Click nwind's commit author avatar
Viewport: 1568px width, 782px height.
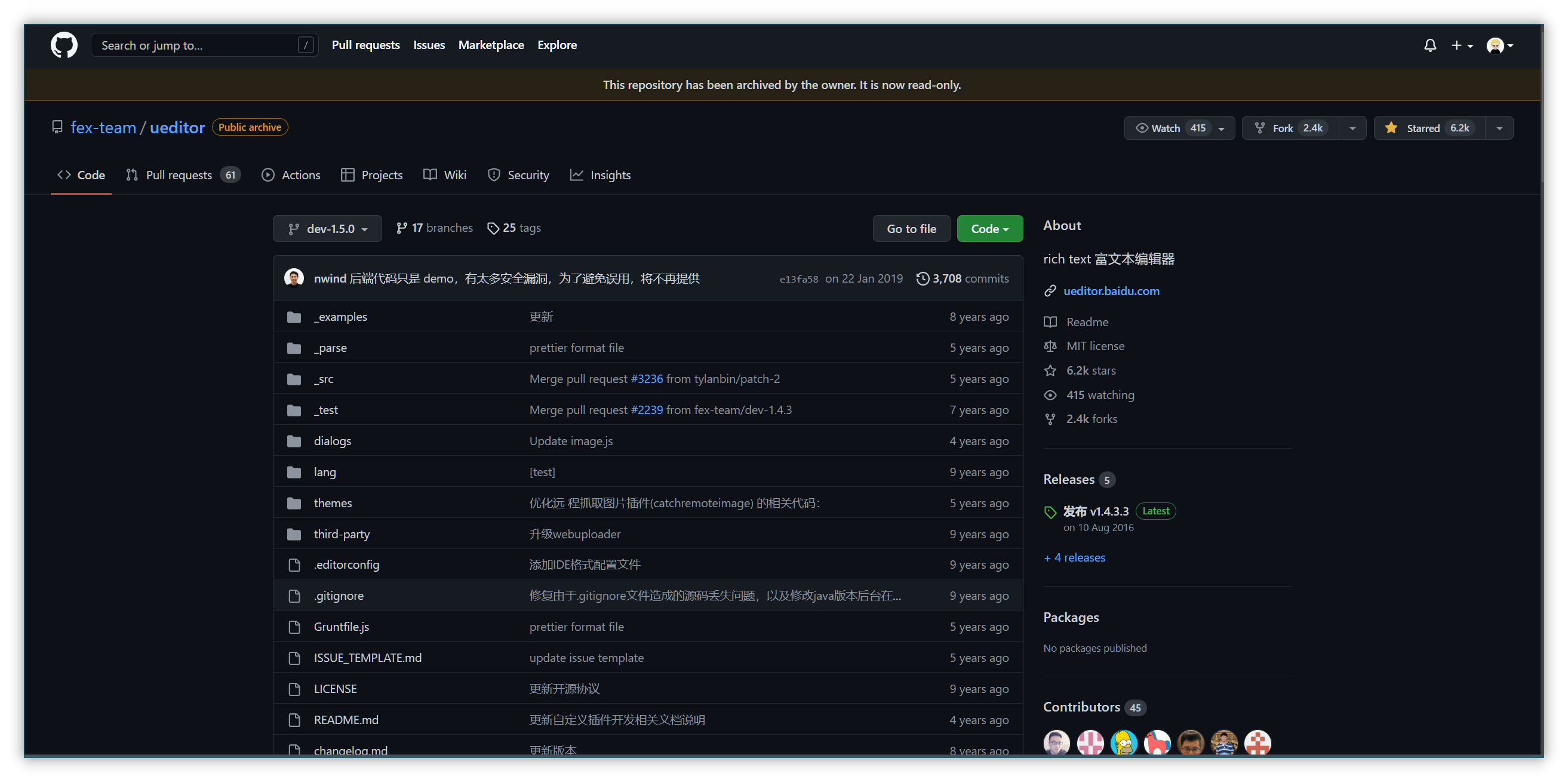point(294,278)
